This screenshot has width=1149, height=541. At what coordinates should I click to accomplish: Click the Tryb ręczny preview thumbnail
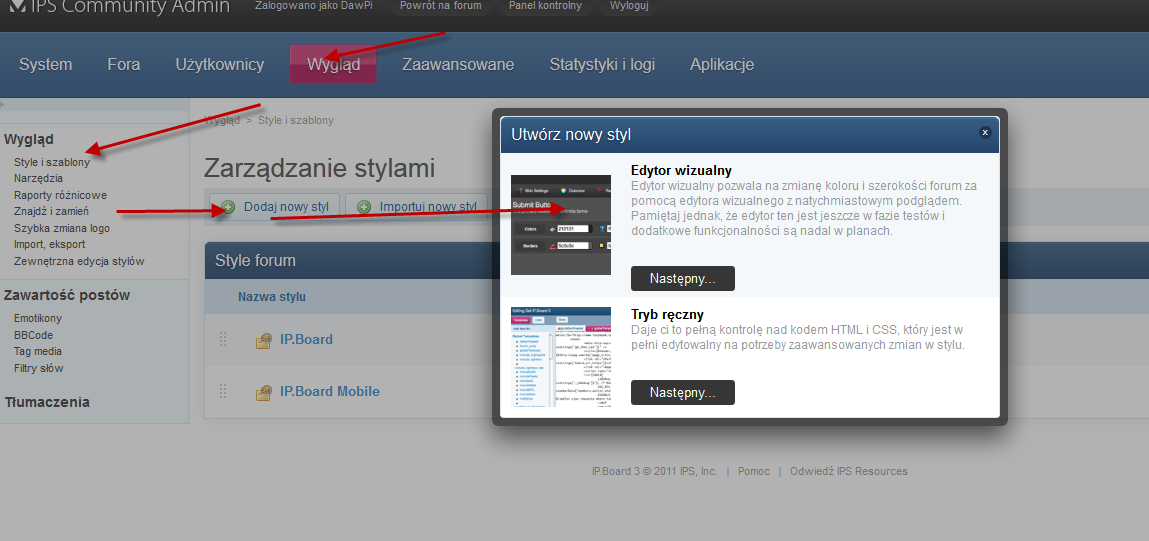[561, 356]
